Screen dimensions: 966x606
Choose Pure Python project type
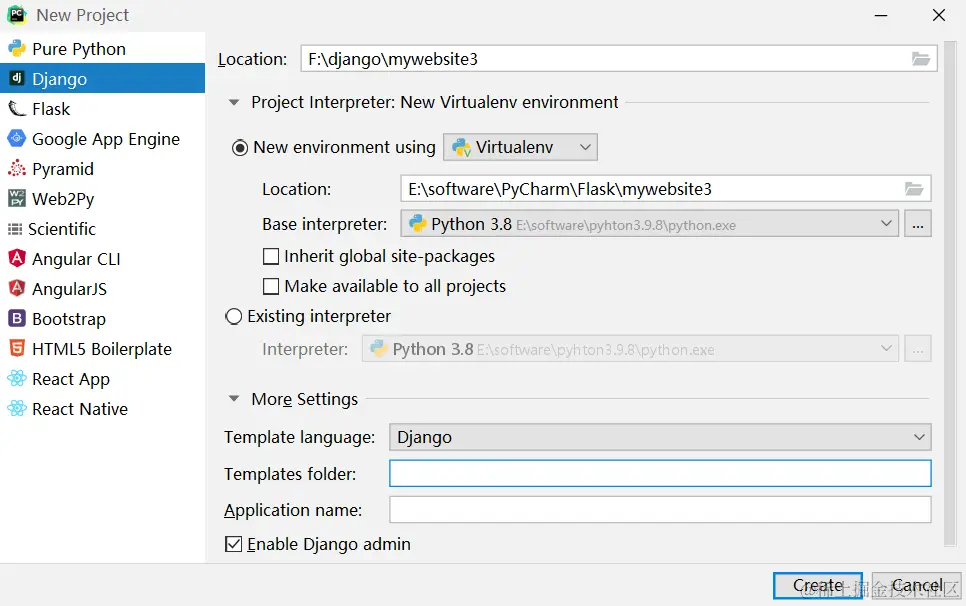click(102, 49)
